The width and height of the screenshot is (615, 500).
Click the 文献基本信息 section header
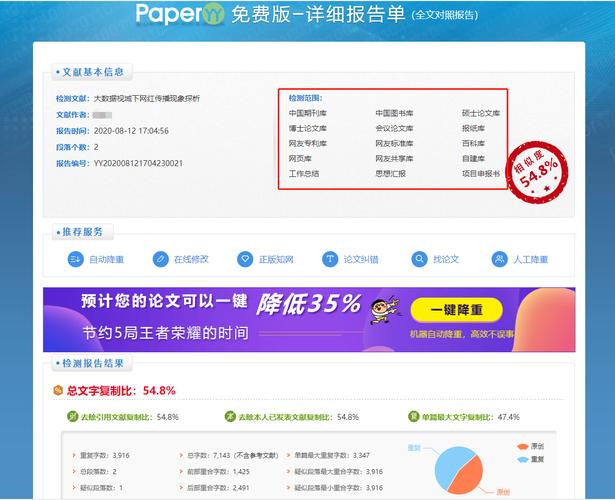[x=93, y=72]
